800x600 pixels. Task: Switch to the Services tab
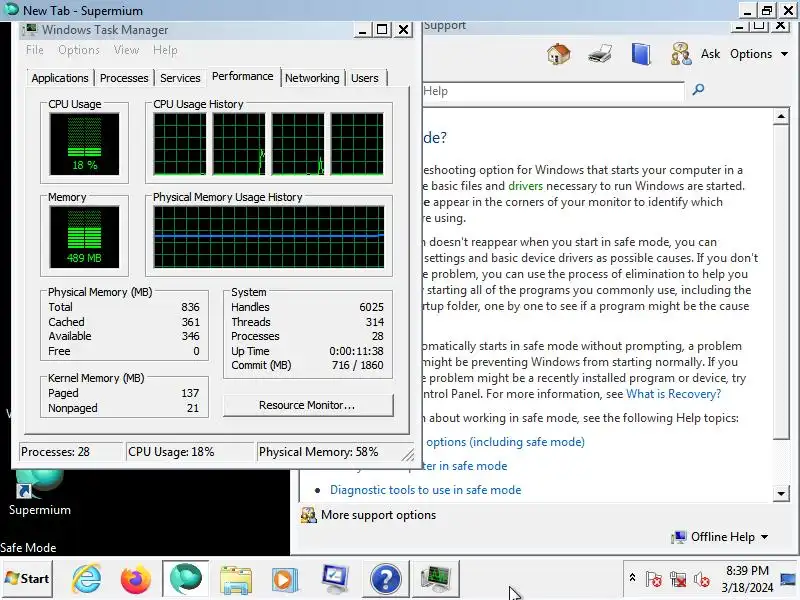[x=180, y=78]
